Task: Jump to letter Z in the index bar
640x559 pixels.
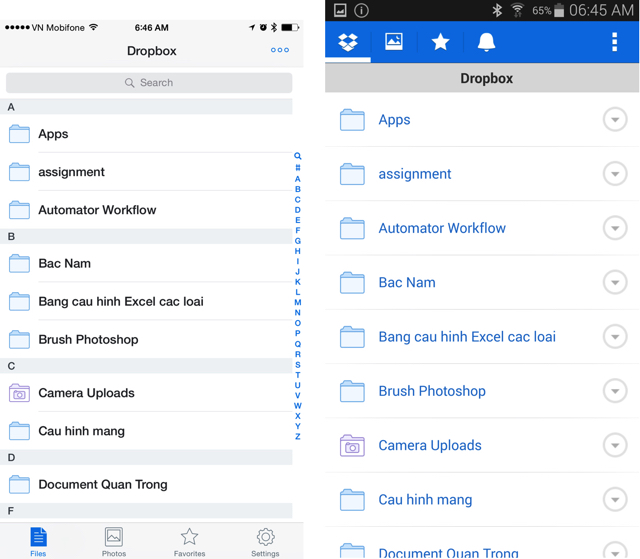Action: tap(298, 436)
